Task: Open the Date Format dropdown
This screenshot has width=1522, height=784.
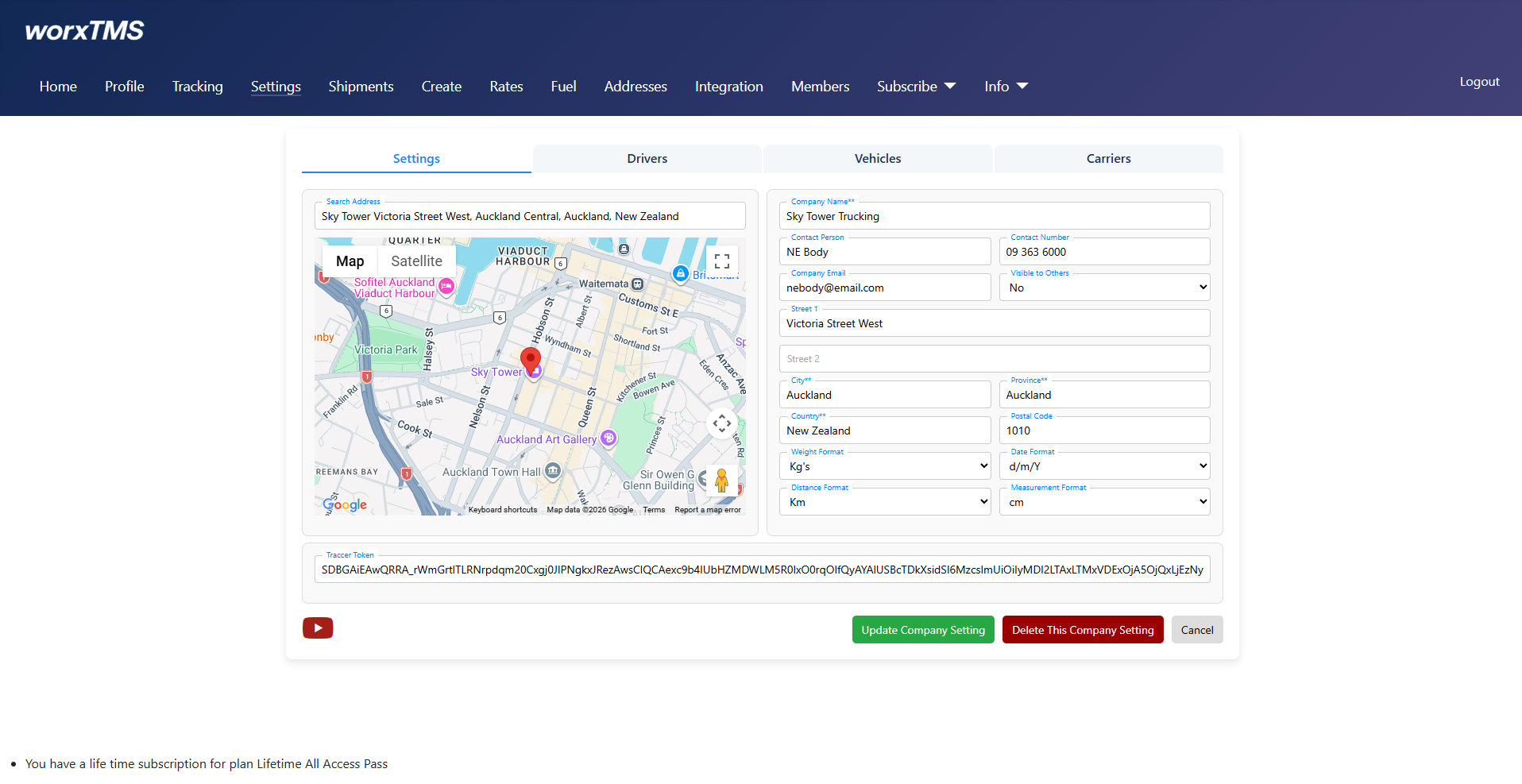Action: (1104, 465)
